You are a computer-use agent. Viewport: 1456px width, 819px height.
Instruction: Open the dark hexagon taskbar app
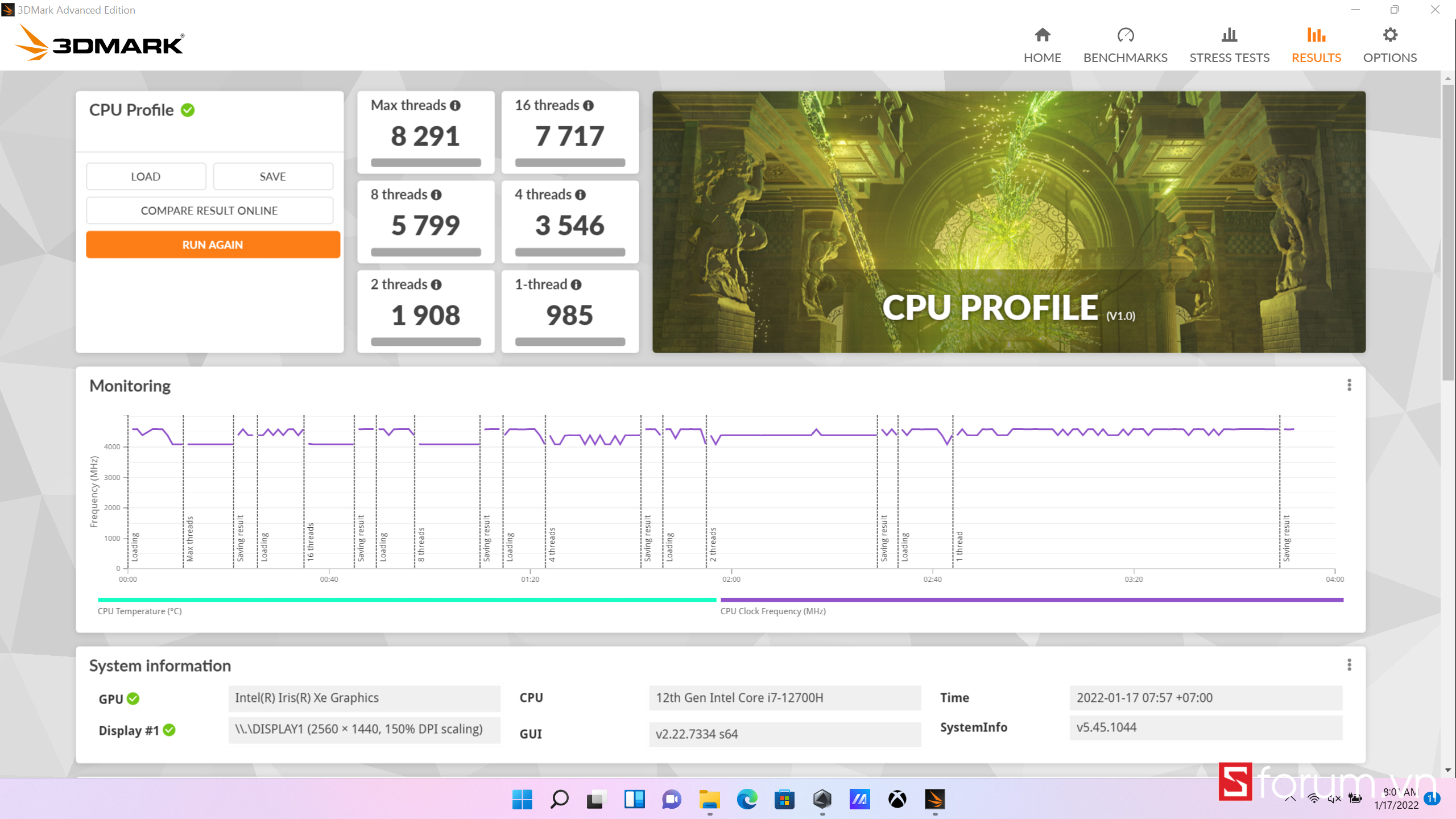click(x=822, y=799)
